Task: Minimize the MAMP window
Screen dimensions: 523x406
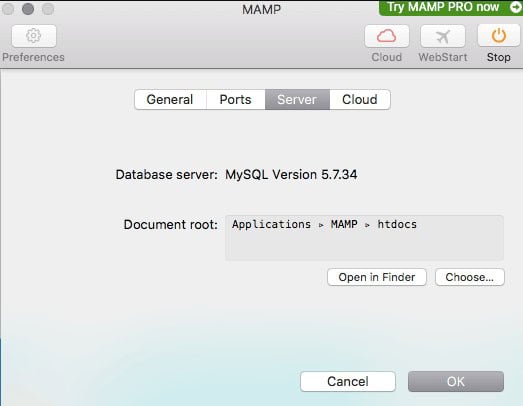Action: 28,9
